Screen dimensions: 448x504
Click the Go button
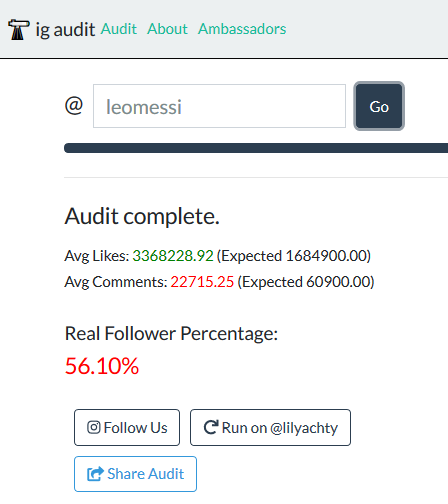[x=379, y=106]
